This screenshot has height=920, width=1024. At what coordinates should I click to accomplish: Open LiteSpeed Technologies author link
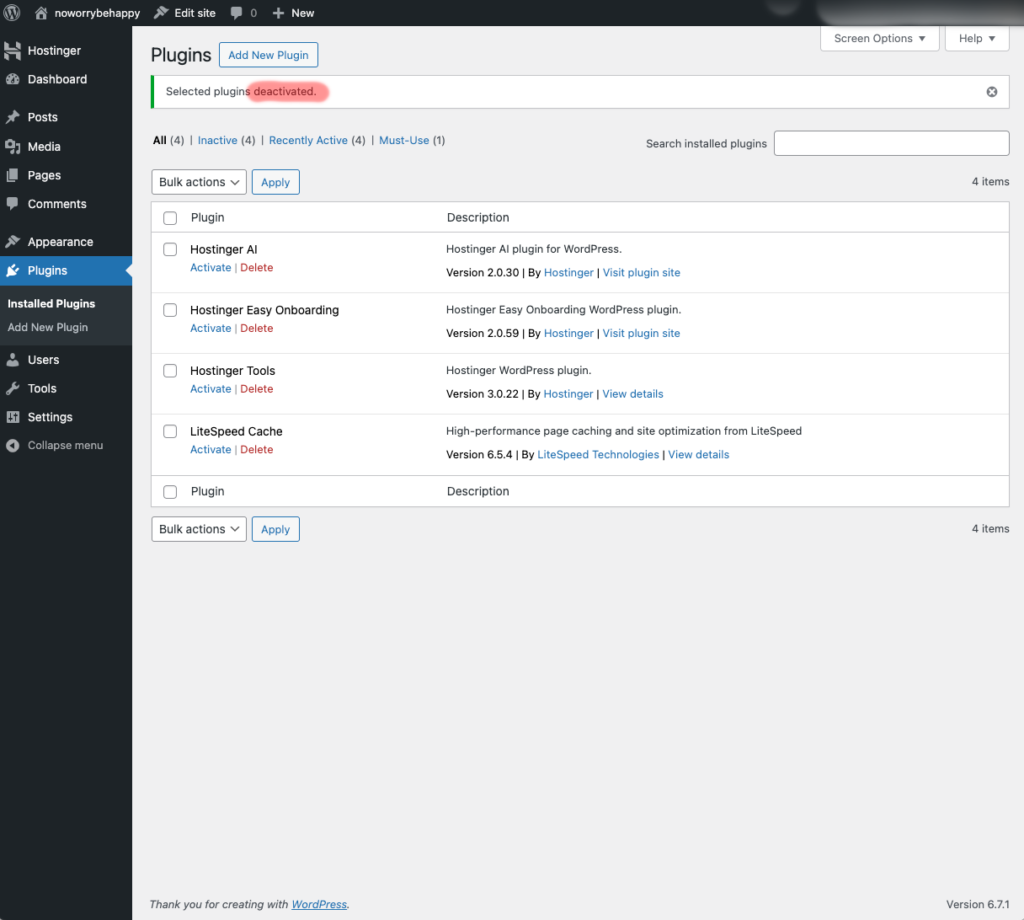pos(598,454)
